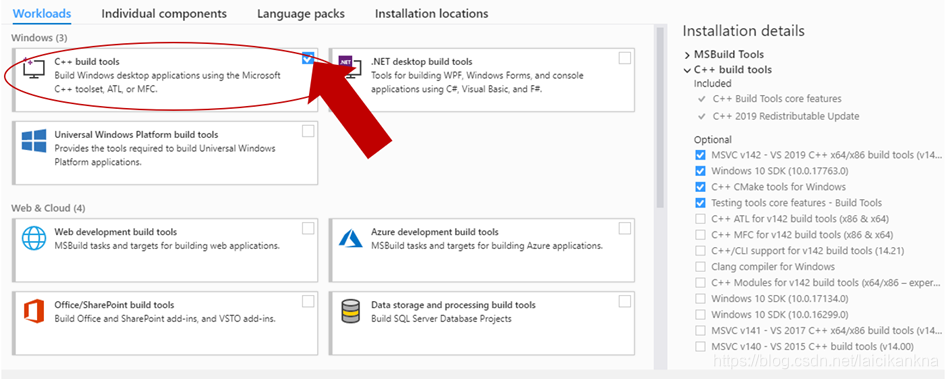The height and width of the screenshot is (379, 948).
Task: Open the Installation locations tab
Action: (x=432, y=13)
